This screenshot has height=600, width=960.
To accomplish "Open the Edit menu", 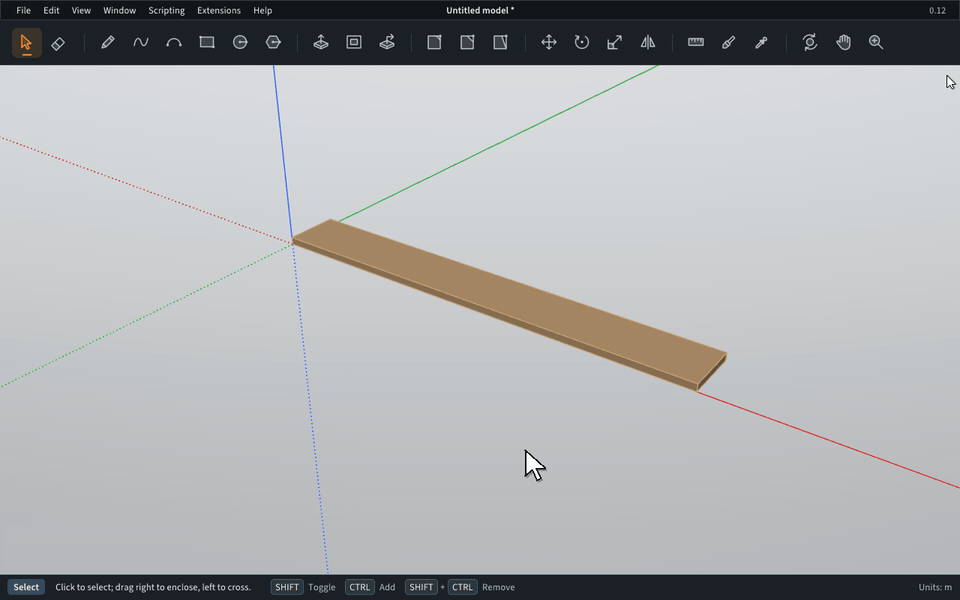I will tap(51, 10).
